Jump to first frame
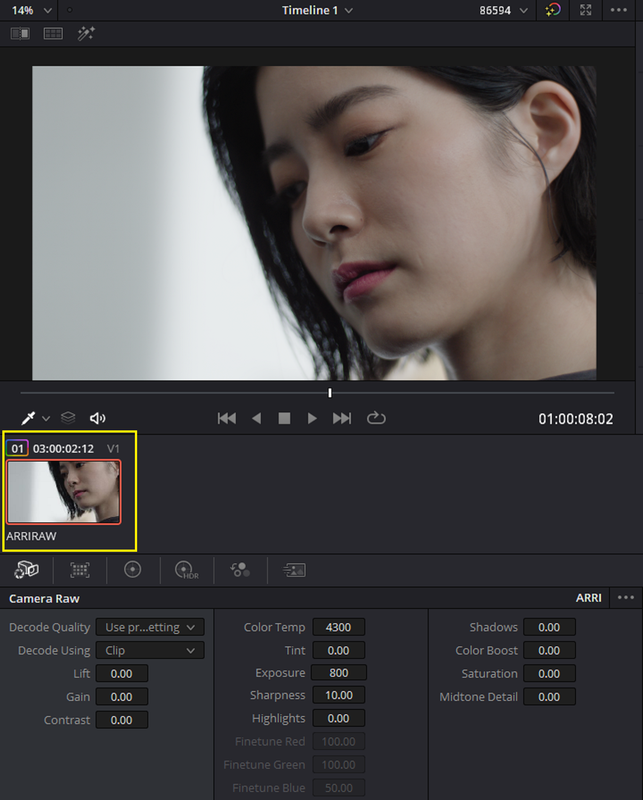This screenshot has height=800, width=643. [x=227, y=418]
